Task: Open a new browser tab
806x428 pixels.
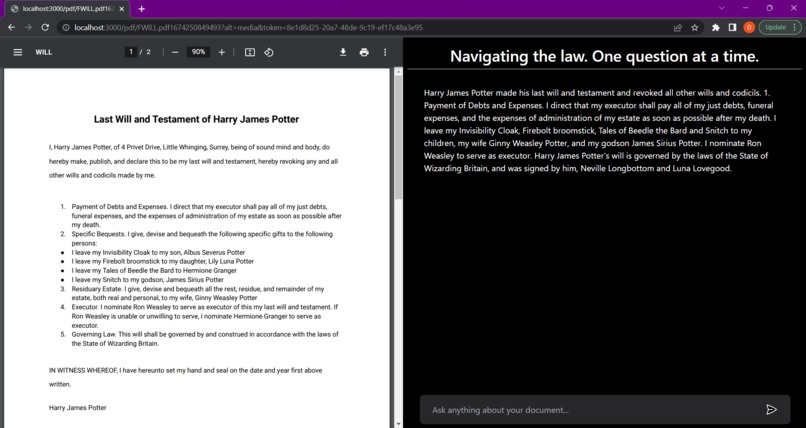Action: click(141, 9)
